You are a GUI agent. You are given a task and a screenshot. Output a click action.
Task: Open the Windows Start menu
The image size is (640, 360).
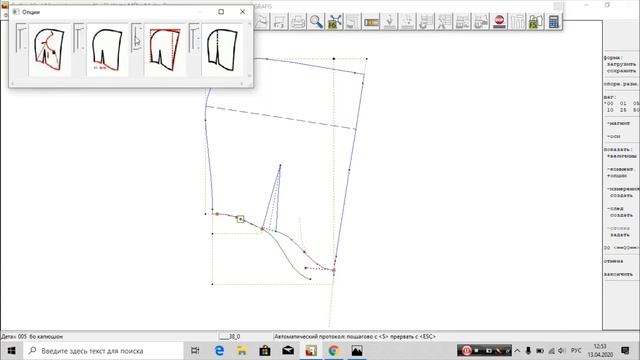pyautogui.click(x=11, y=351)
